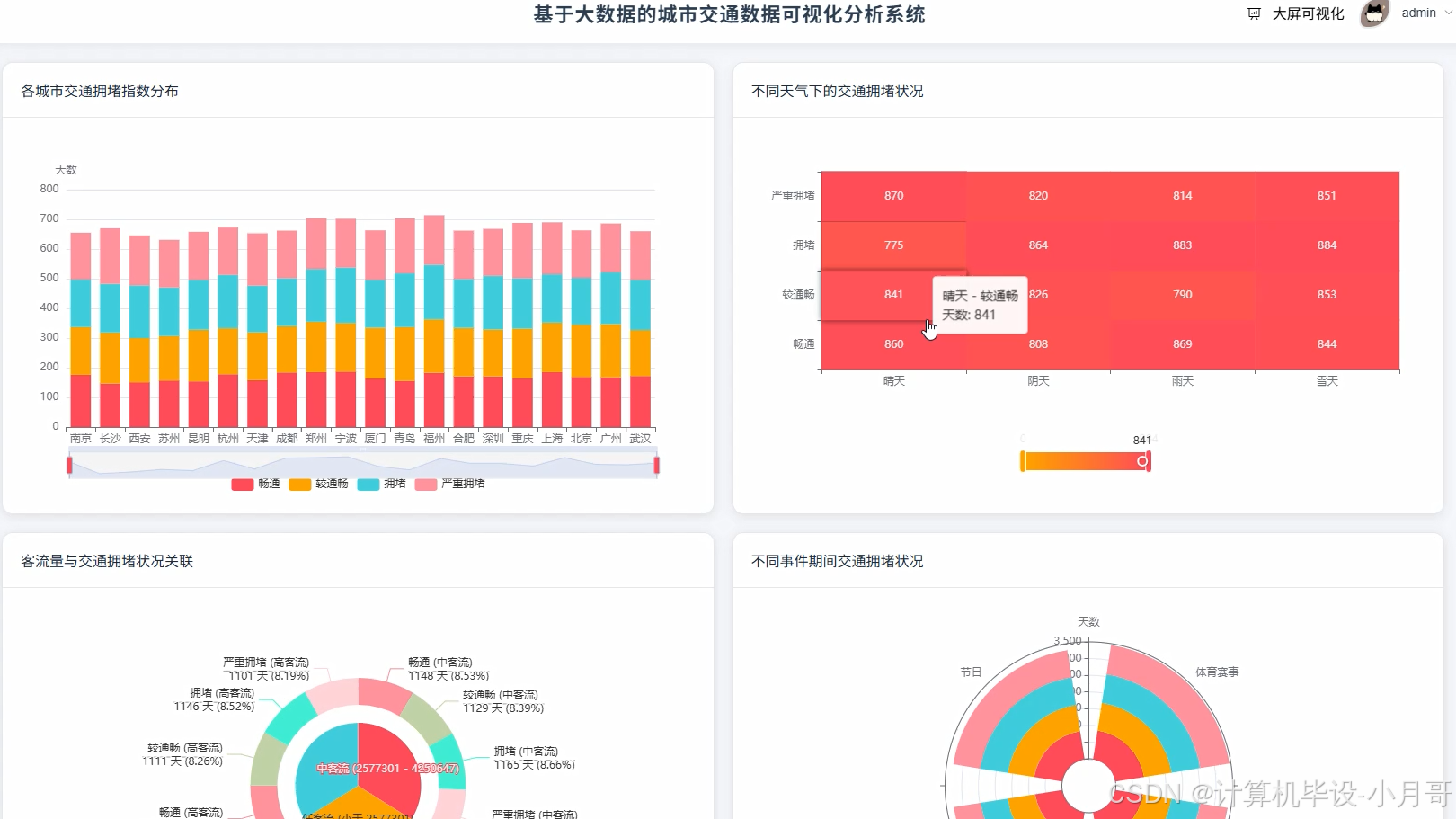Click the right handle of bar chart zoom slider

tap(657, 465)
